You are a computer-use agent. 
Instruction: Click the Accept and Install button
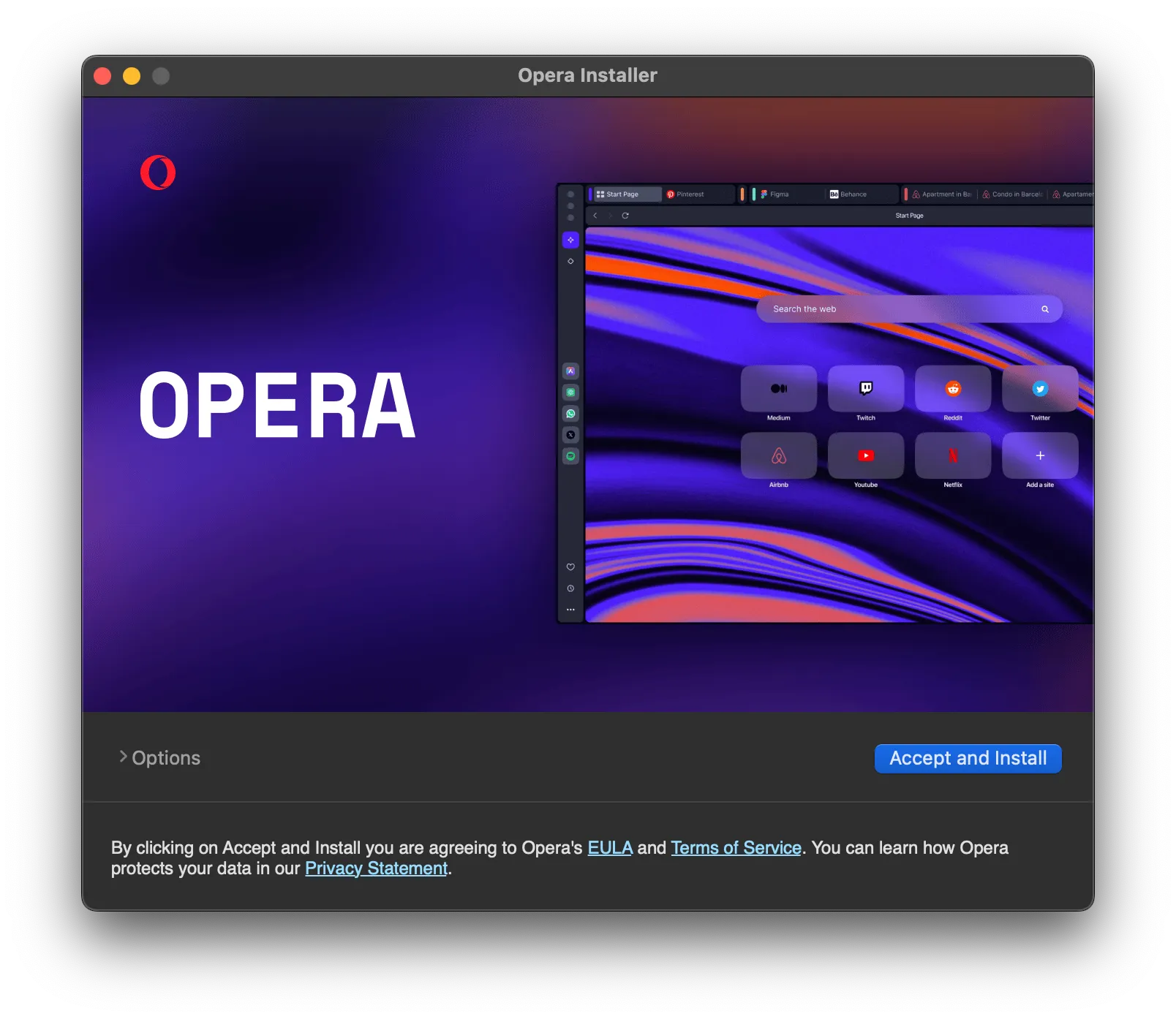tap(968, 758)
